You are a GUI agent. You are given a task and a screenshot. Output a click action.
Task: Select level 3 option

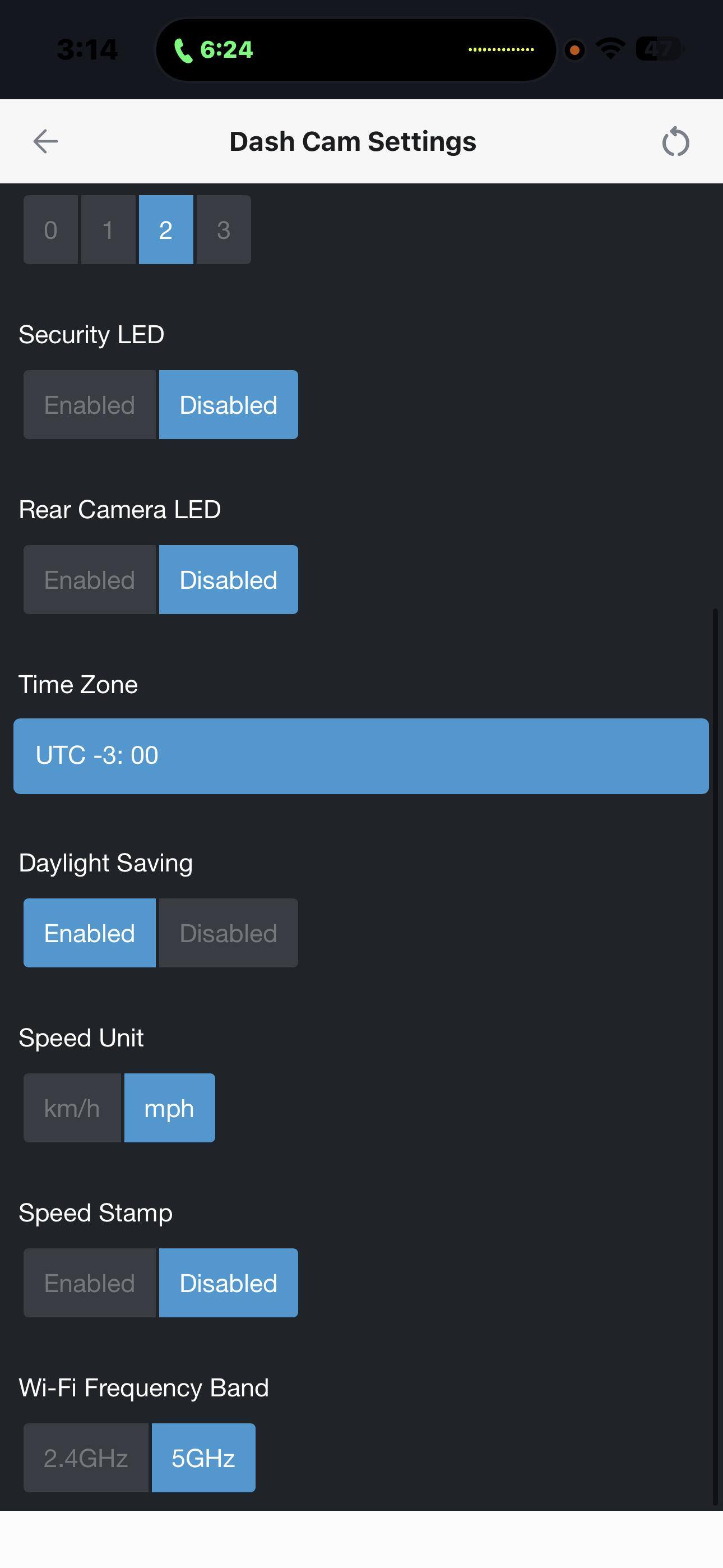(x=224, y=230)
